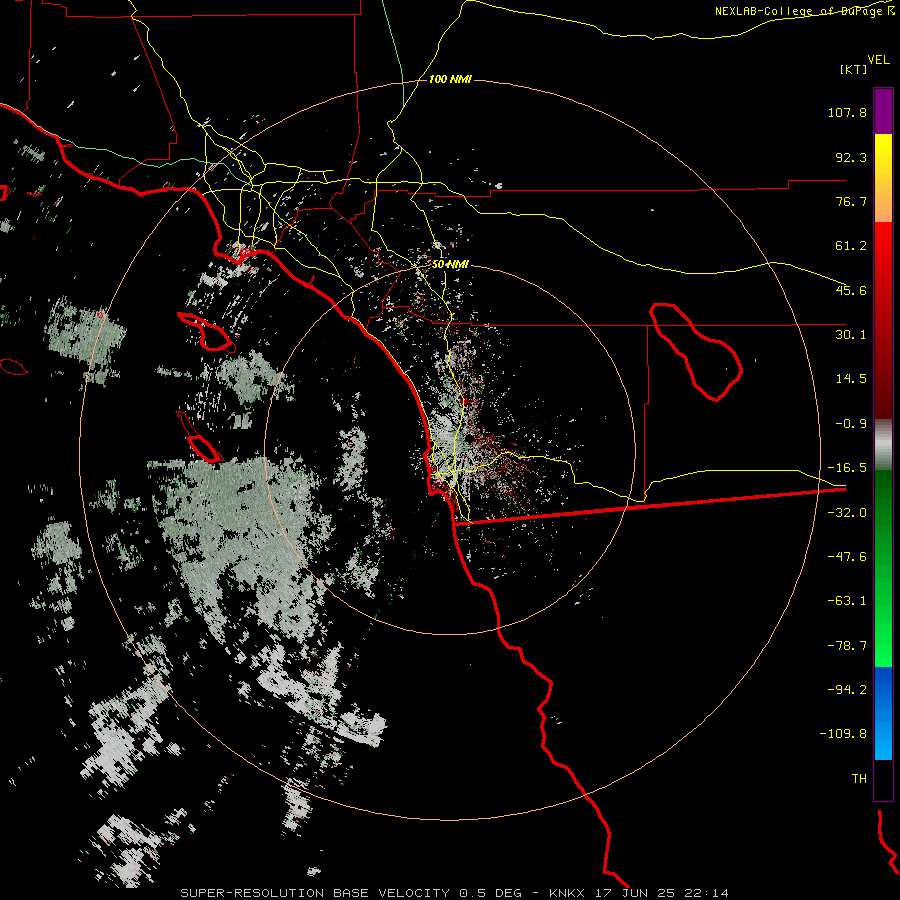Click the blue segment of the color bar
900x900 pixels.
(883, 713)
